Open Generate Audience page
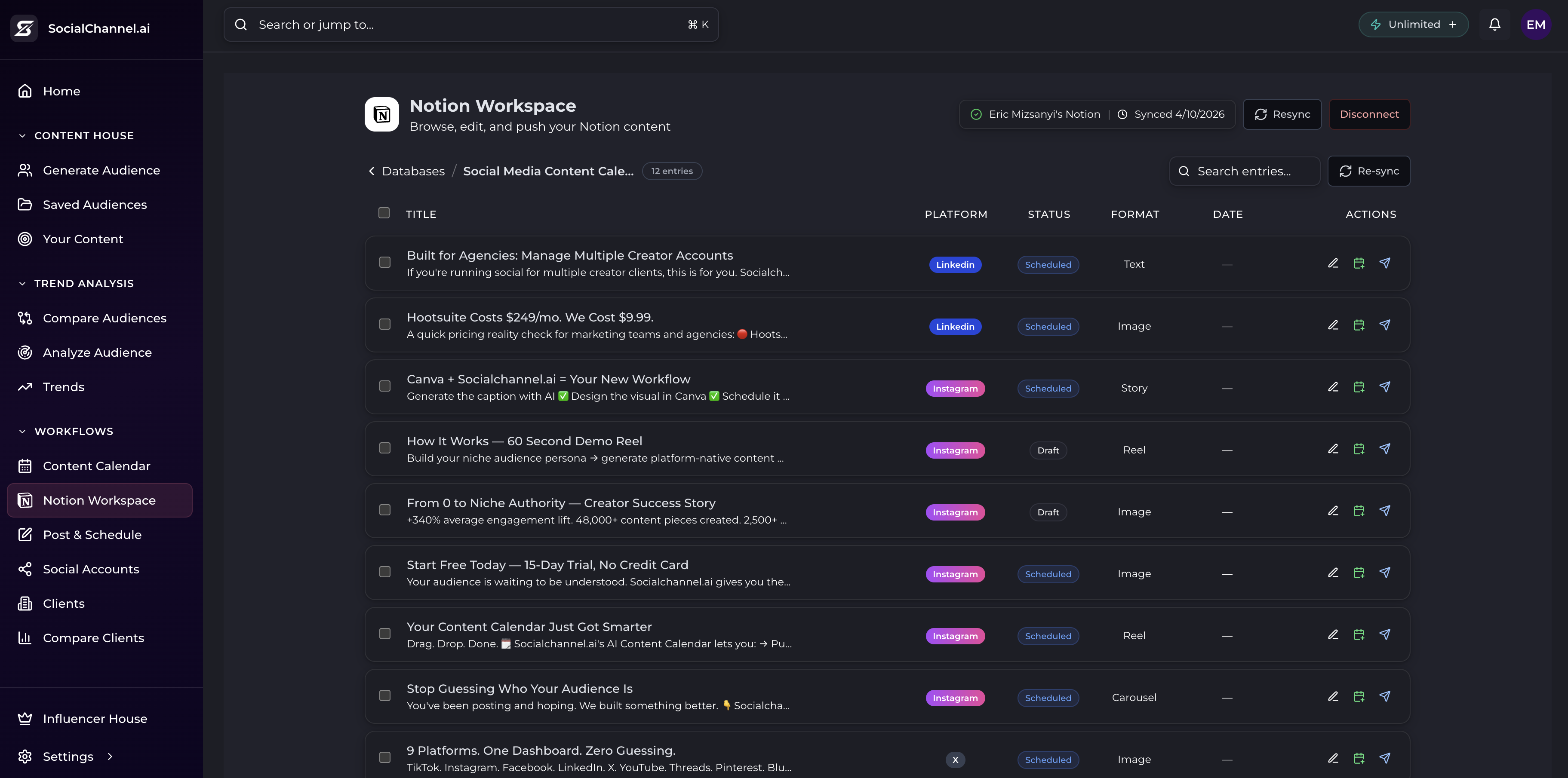 point(101,170)
